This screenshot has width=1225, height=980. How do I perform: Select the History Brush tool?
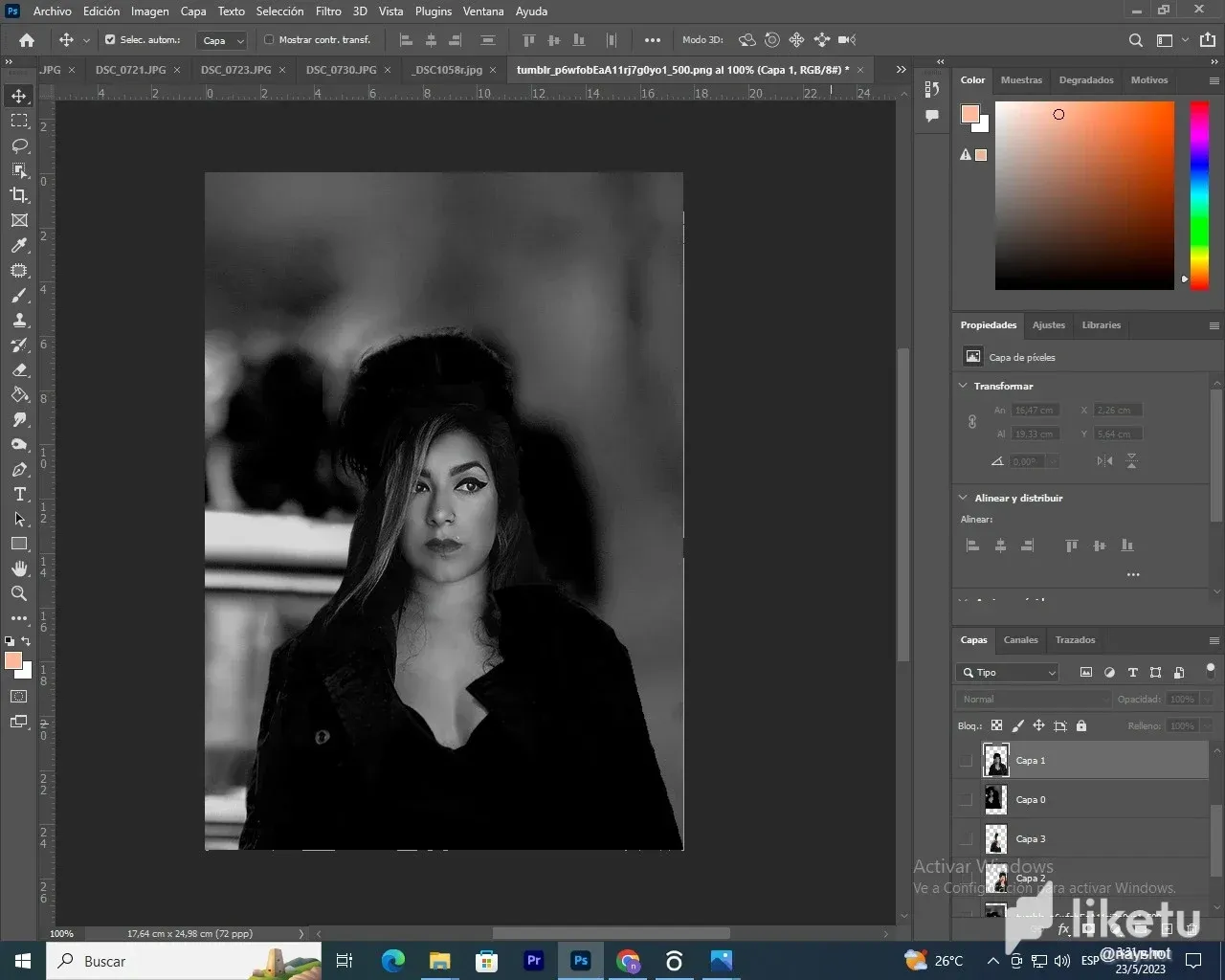coord(19,345)
